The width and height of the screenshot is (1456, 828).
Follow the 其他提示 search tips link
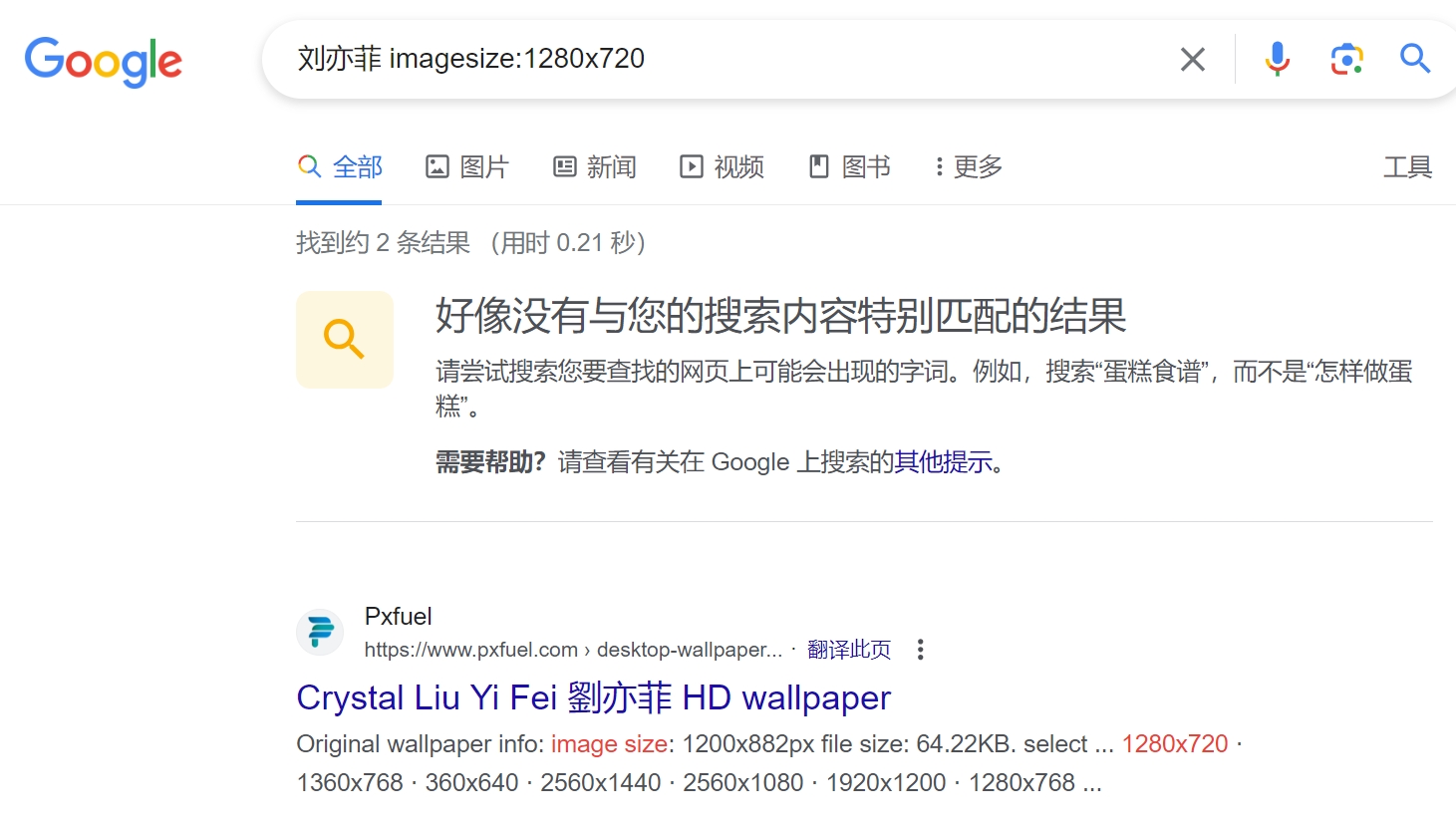943,462
